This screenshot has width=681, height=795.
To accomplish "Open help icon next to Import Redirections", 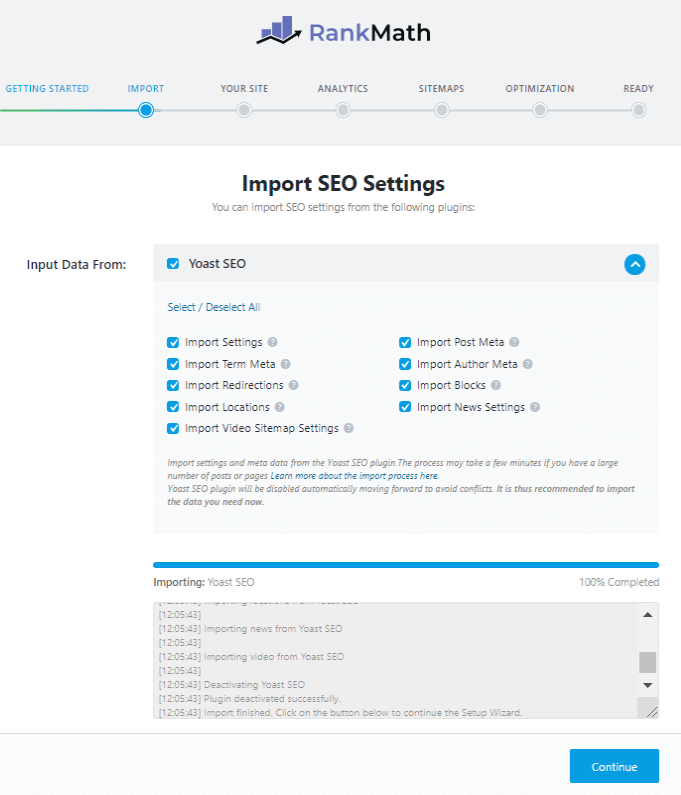I will (294, 385).
